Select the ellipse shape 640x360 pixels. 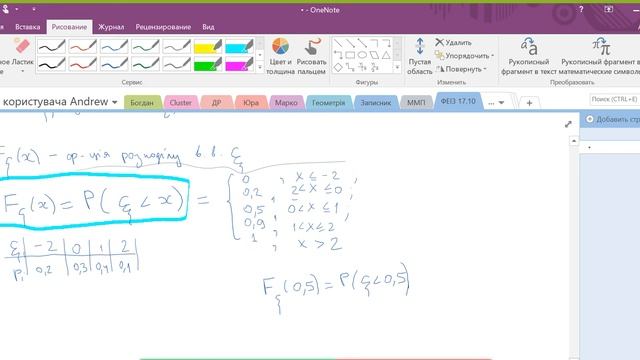tap(362, 55)
